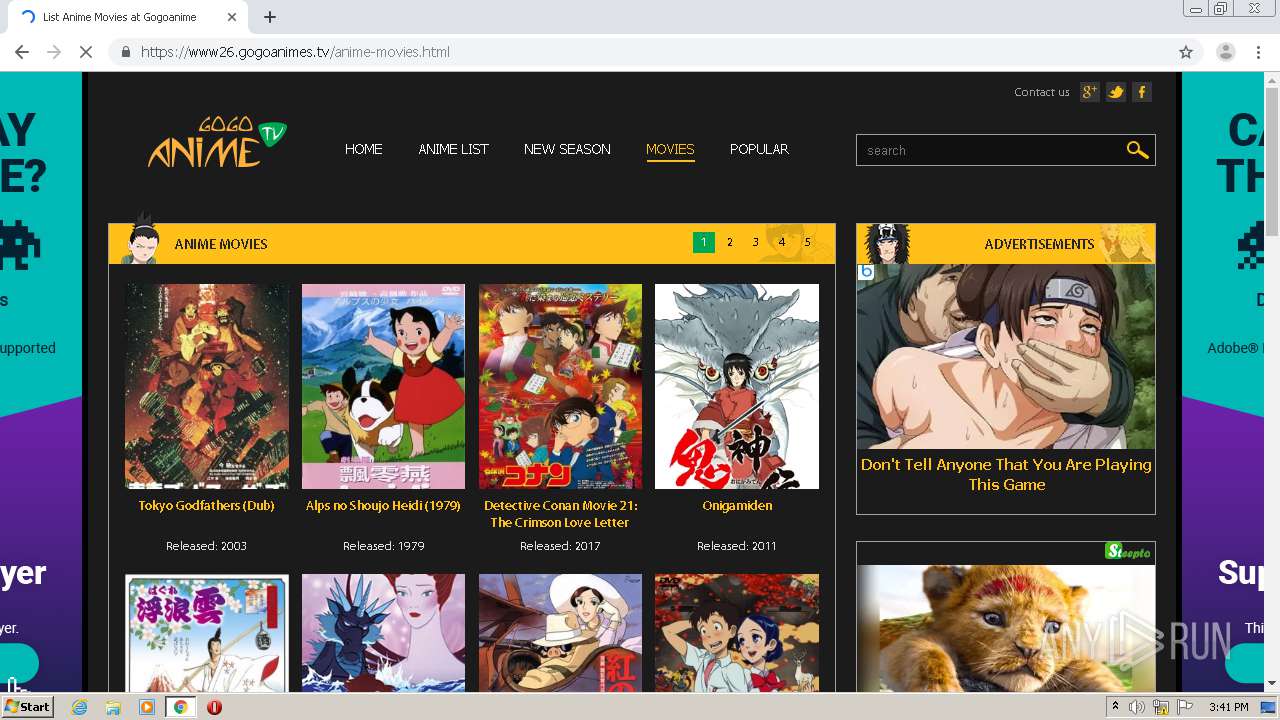Click the lion cub advertisement image

[1006, 627]
